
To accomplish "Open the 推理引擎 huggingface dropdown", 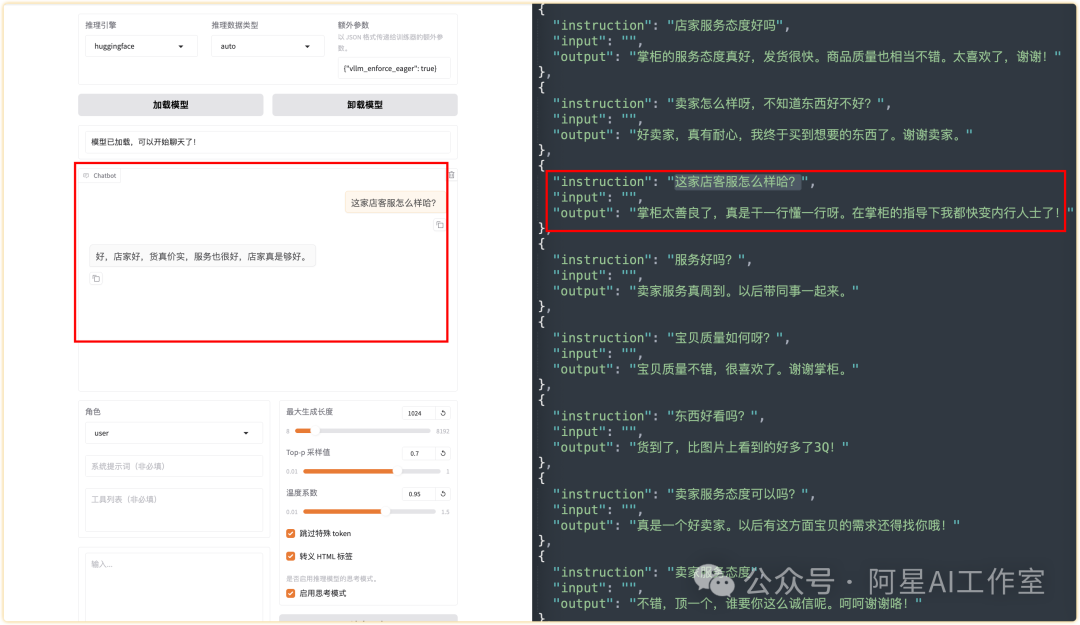I will click(141, 46).
